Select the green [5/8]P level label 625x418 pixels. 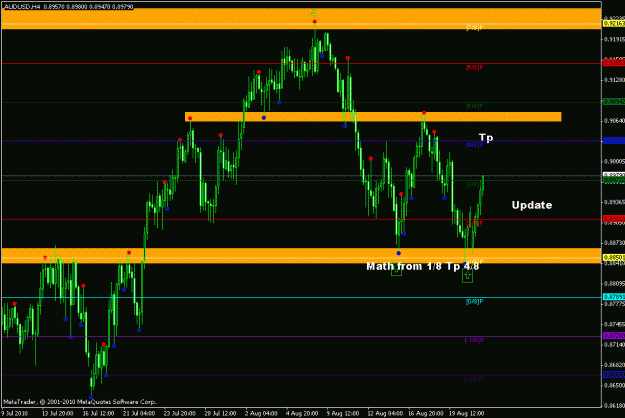[x=474, y=106]
